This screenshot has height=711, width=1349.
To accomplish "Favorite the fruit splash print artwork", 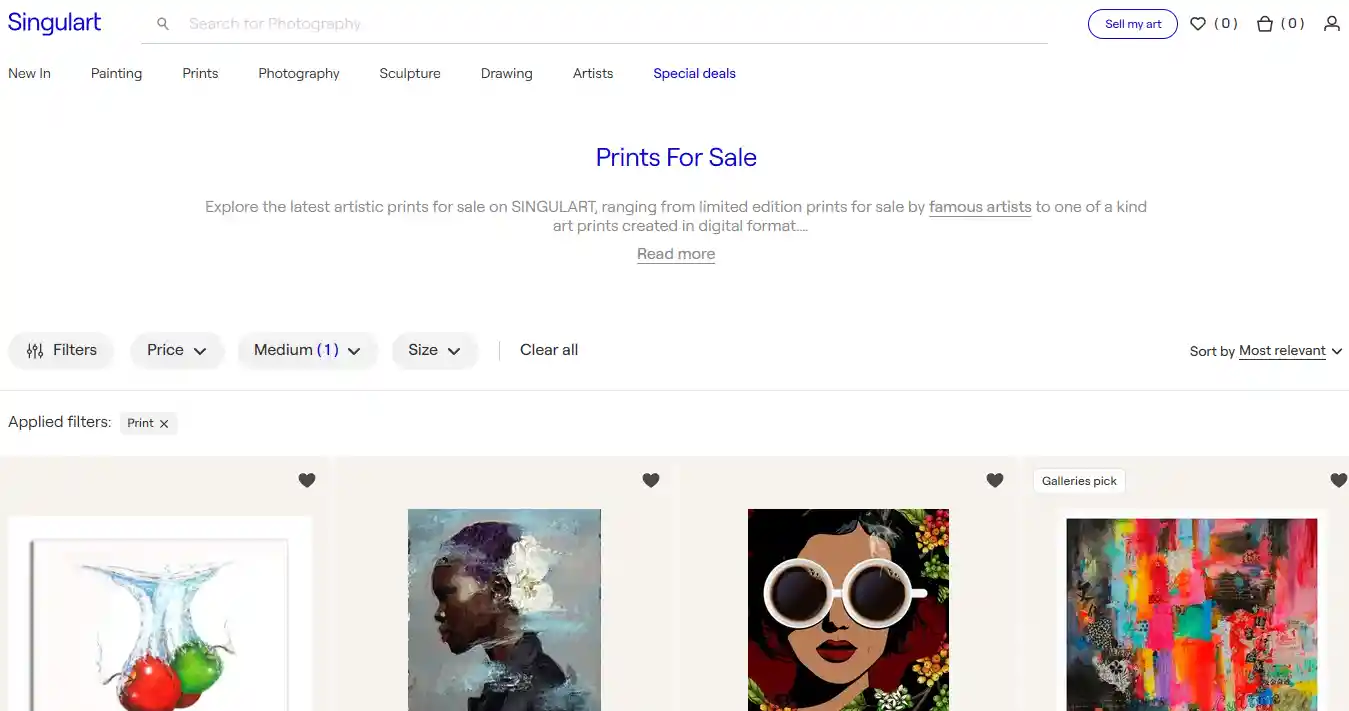I will (x=306, y=480).
